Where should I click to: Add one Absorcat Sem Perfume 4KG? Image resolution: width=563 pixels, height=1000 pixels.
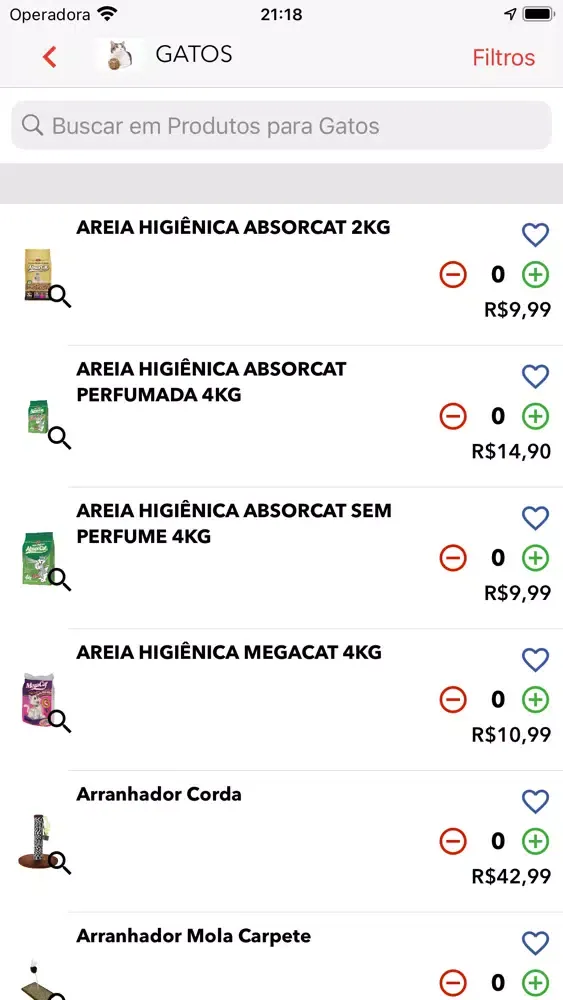tap(535, 558)
